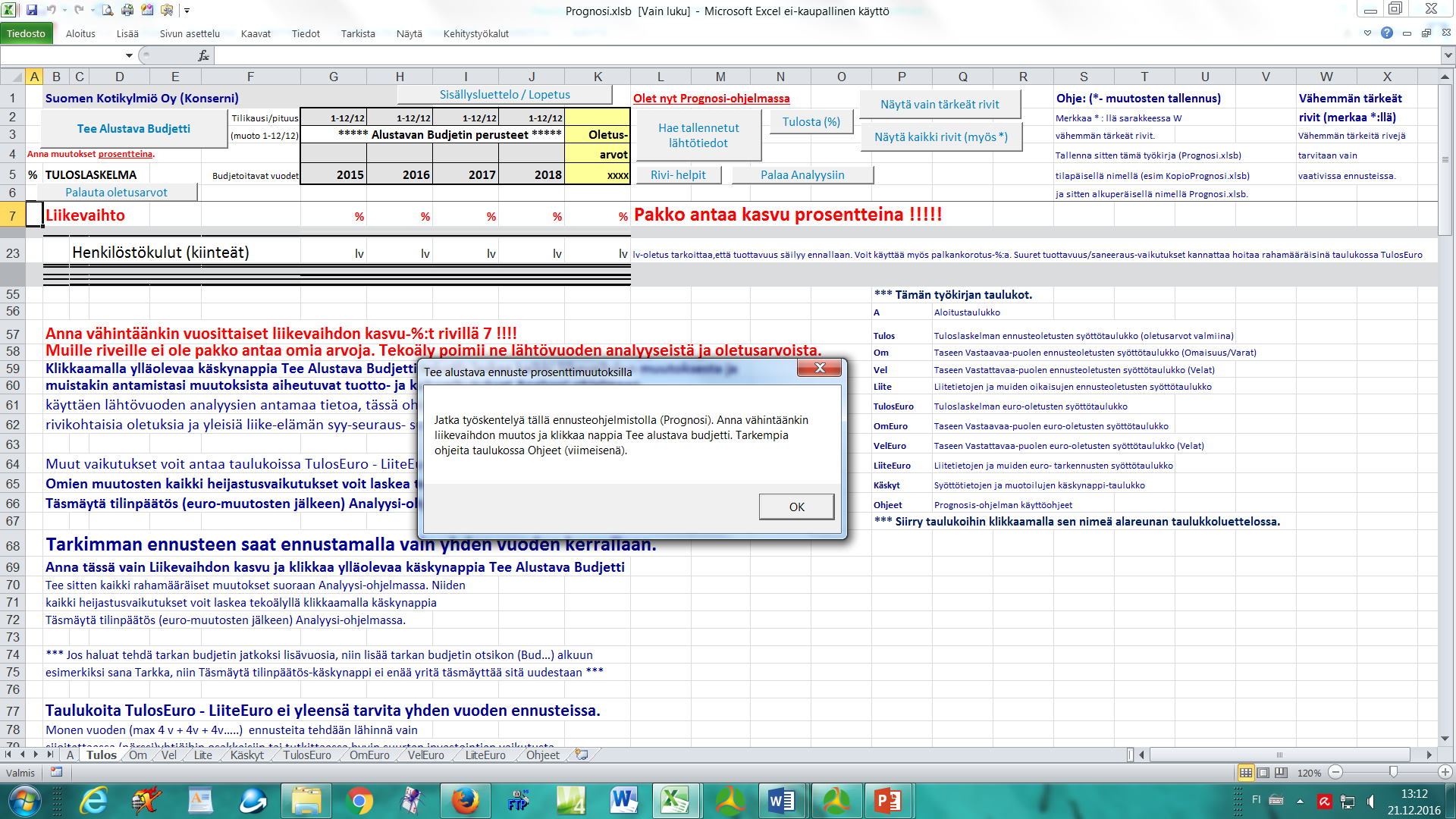The height and width of the screenshot is (819, 1456).
Task: Open the LiiteEuro sheet tab
Action: click(x=485, y=755)
